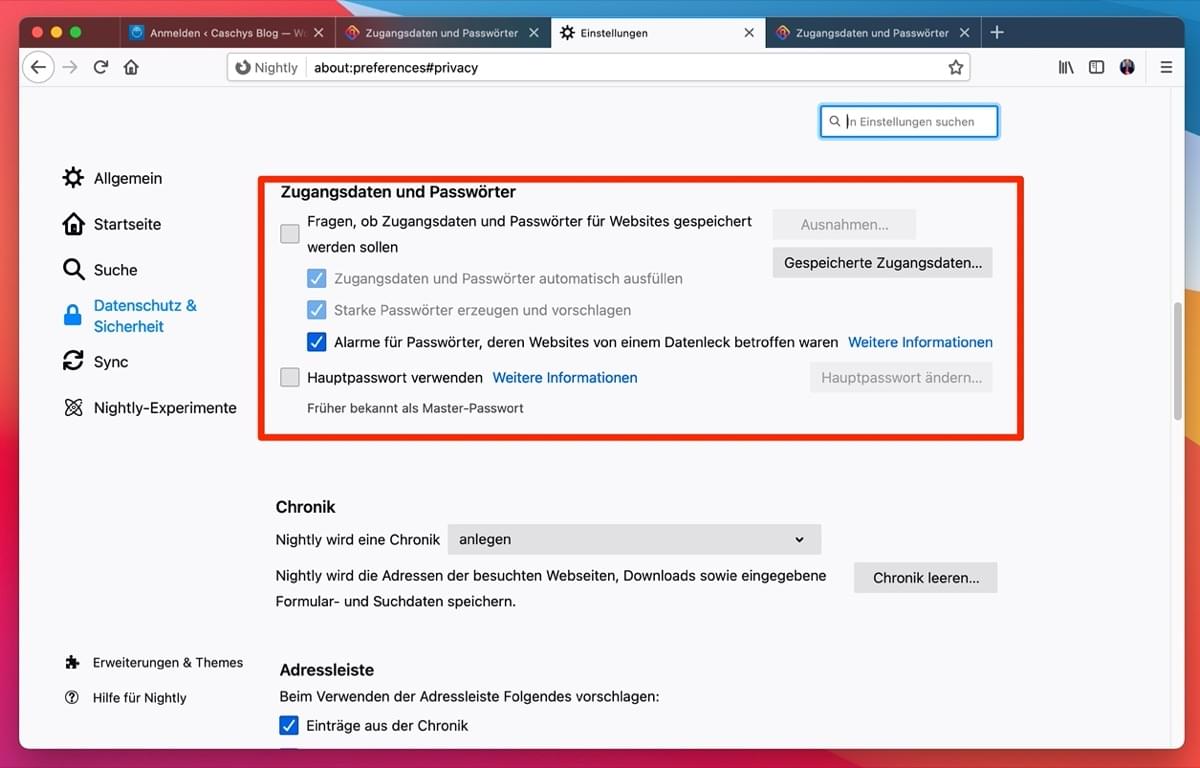
Task: Disable breach alerts for passwords checkbox
Action: click(317, 342)
